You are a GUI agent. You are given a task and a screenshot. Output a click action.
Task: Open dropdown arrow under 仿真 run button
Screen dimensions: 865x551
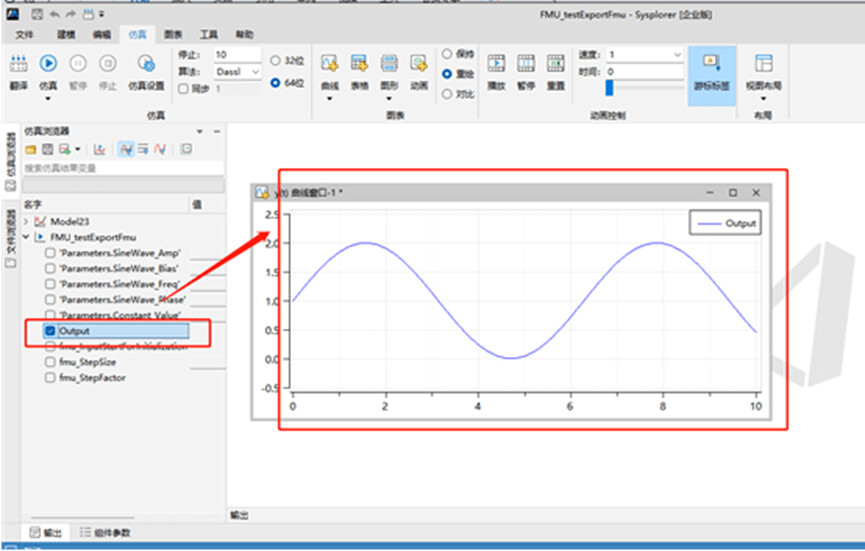click(48, 99)
